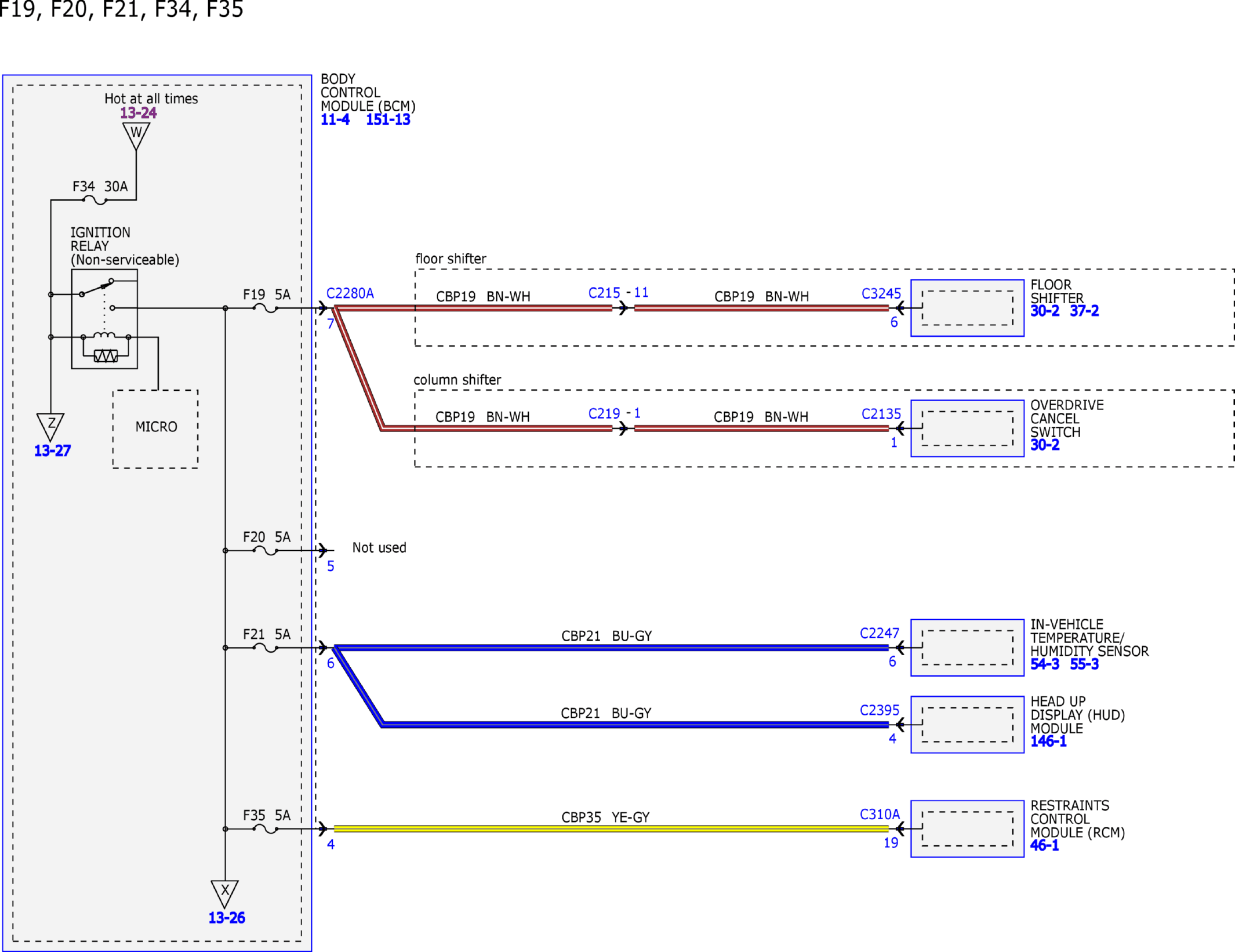Click the yellow CBP35 YE-GY wire
The image size is (1235, 952).
[x=611, y=829]
